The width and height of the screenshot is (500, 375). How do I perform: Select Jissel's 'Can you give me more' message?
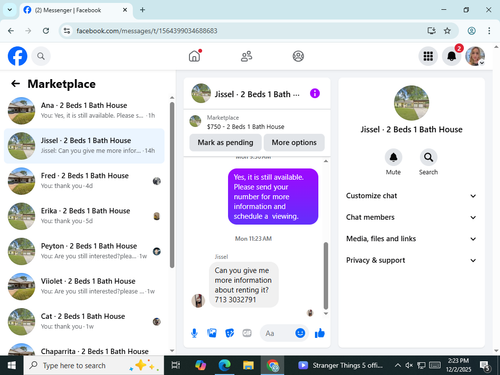pos(244,285)
